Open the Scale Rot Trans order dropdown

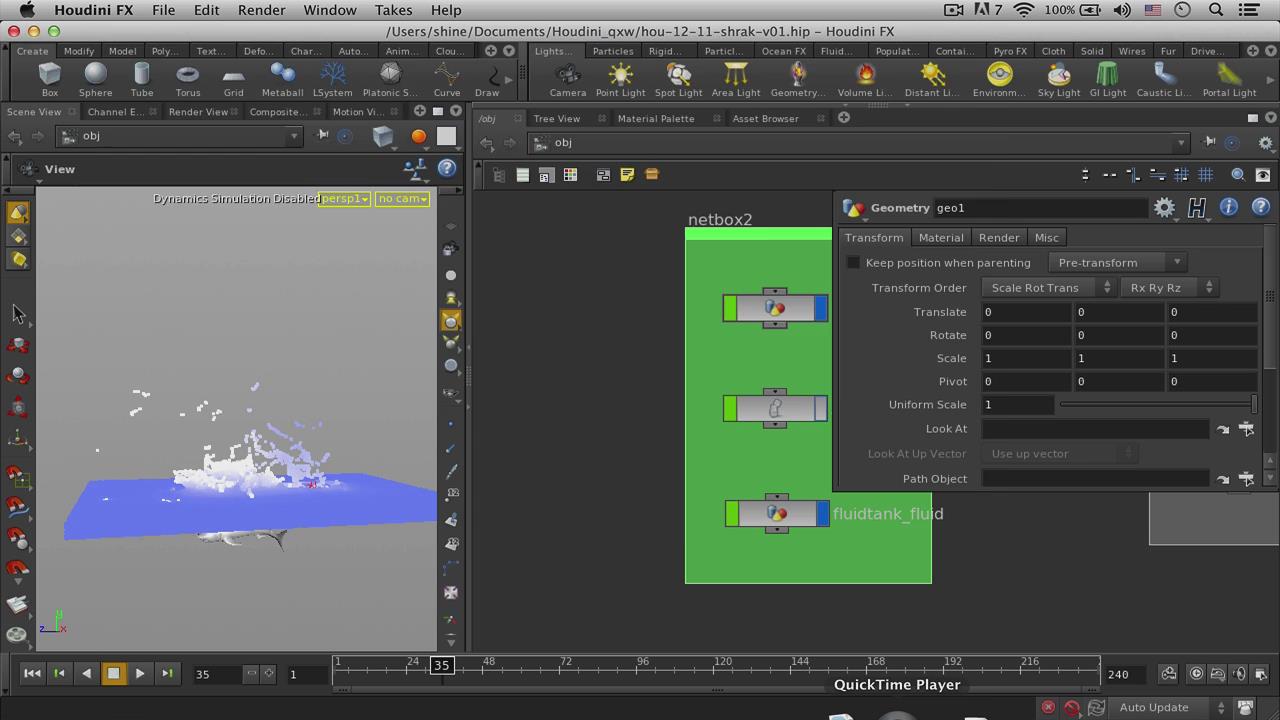[1047, 288]
